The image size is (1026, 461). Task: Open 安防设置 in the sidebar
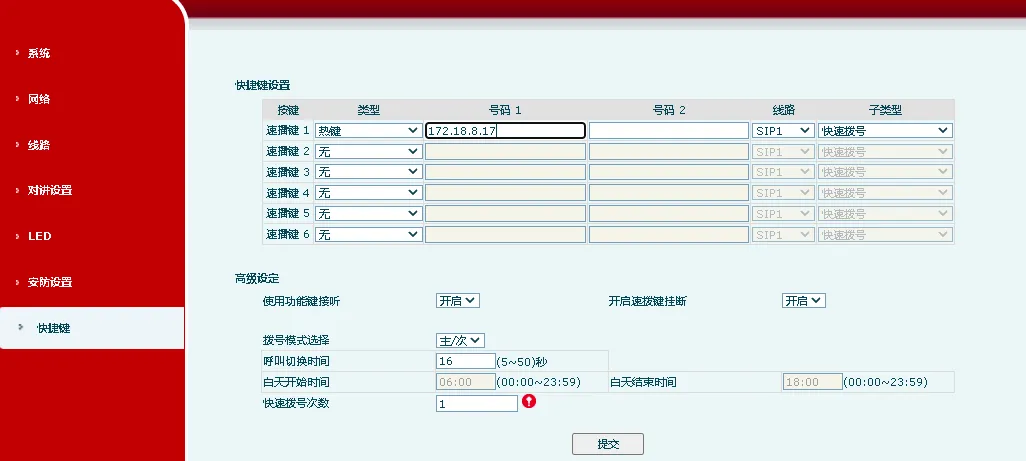(49, 282)
